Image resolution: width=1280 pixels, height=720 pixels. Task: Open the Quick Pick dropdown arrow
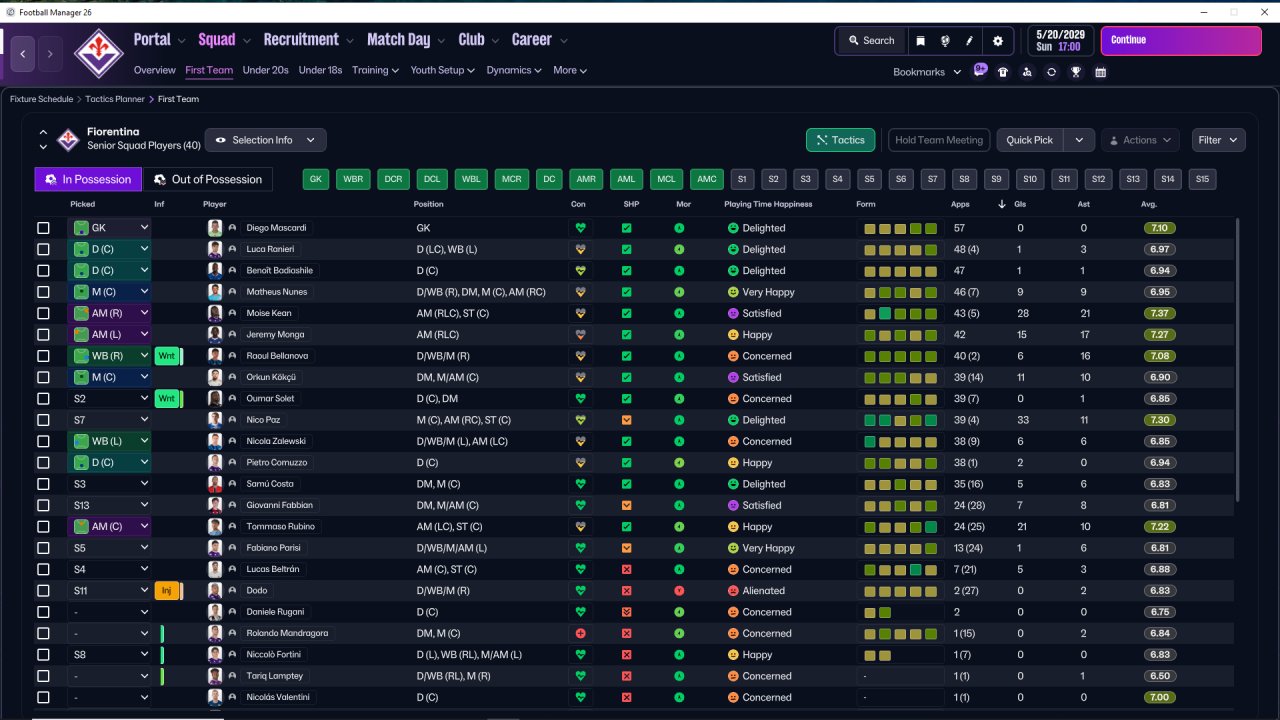point(1079,140)
